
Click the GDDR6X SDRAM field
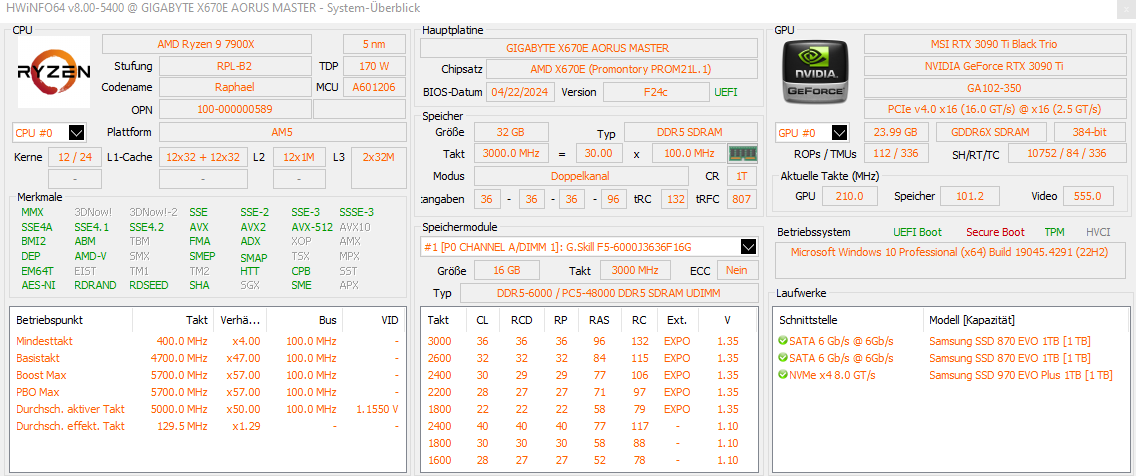point(992,133)
